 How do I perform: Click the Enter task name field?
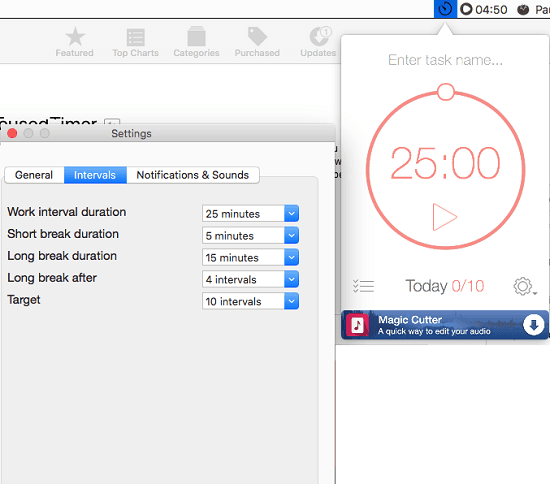[445, 60]
